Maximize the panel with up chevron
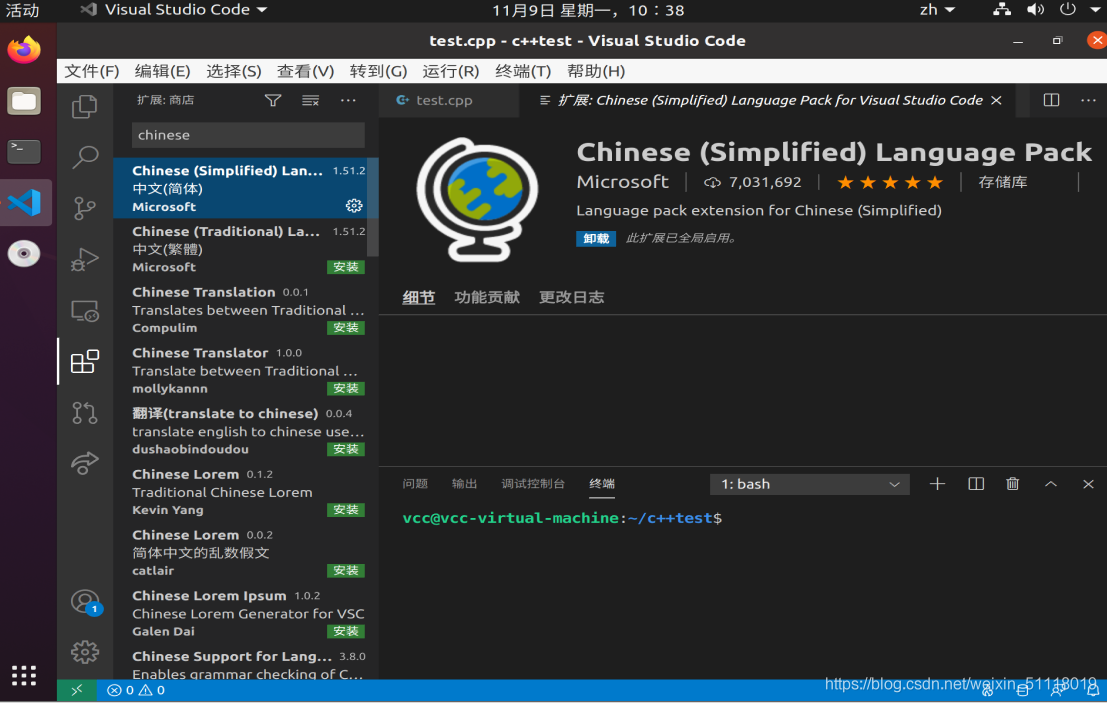The height and width of the screenshot is (703, 1107). tap(1051, 483)
